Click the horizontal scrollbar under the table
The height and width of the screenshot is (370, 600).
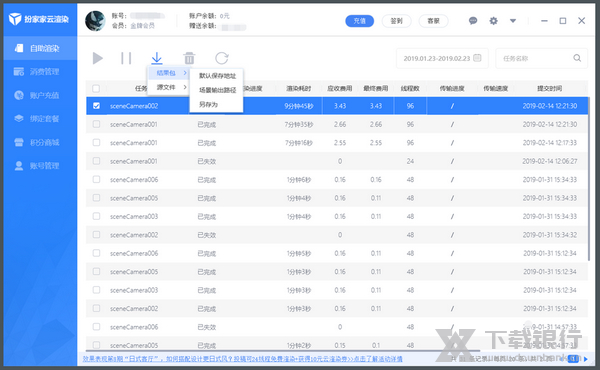(x=282, y=350)
